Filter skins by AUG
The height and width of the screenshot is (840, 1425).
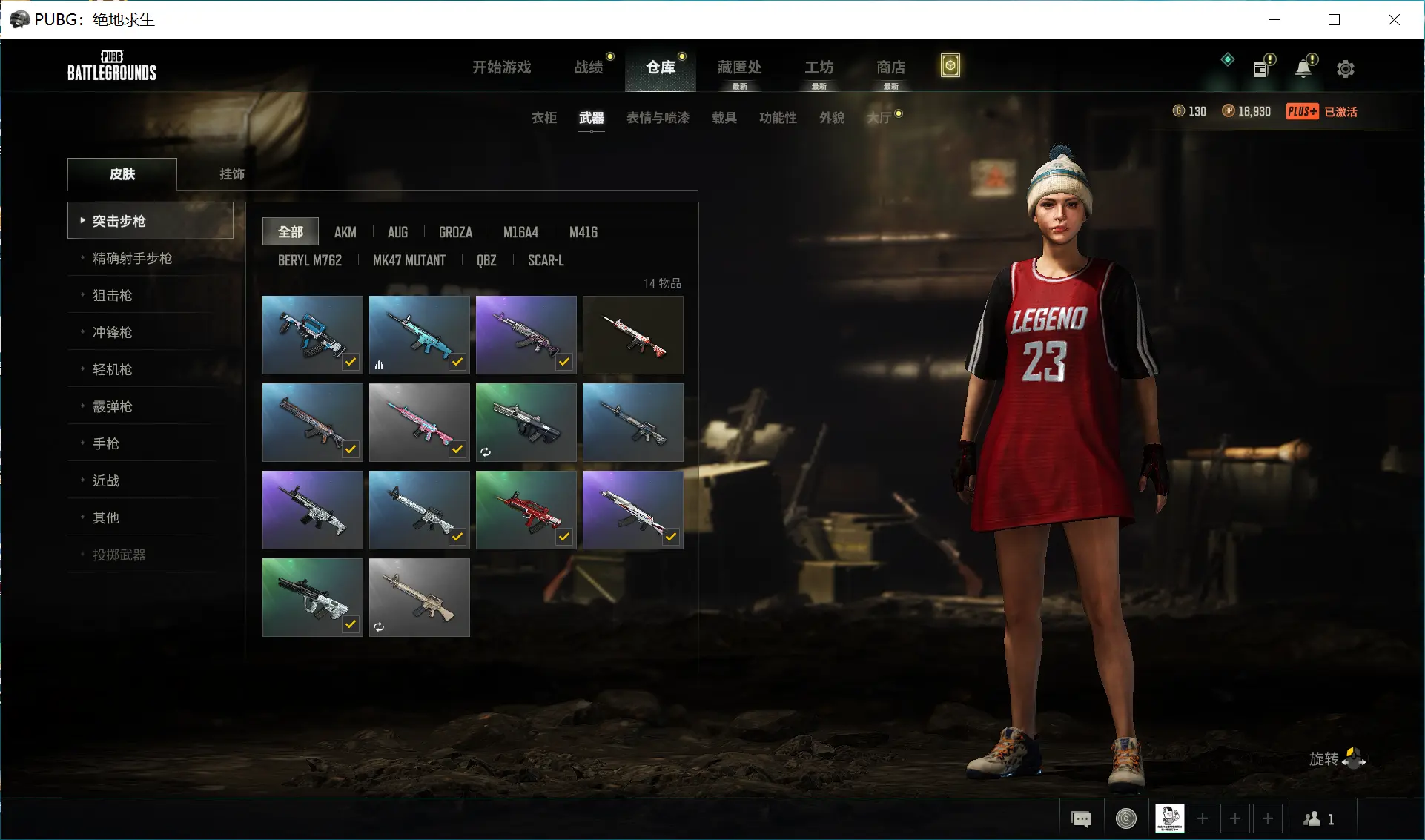pyautogui.click(x=398, y=232)
